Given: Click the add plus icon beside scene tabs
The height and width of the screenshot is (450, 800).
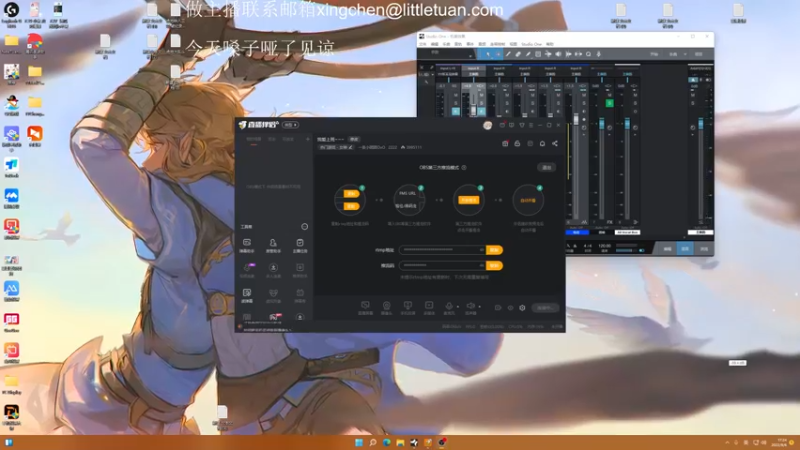Looking at the screenshot, I should 308,139.
